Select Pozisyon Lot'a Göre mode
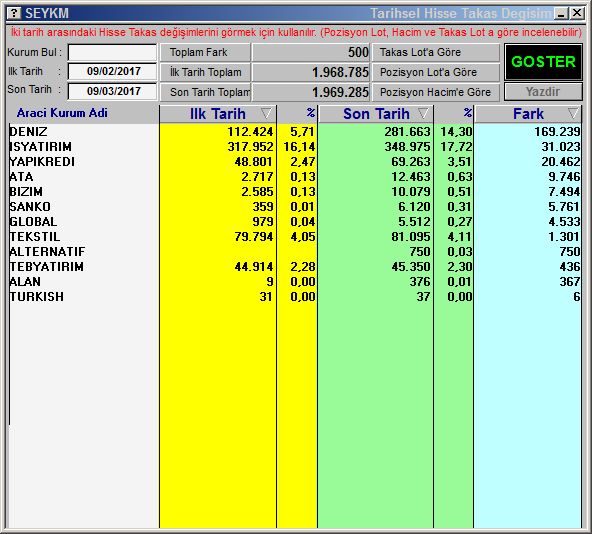The width and height of the screenshot is (592, 534). [x=436, y=72]
